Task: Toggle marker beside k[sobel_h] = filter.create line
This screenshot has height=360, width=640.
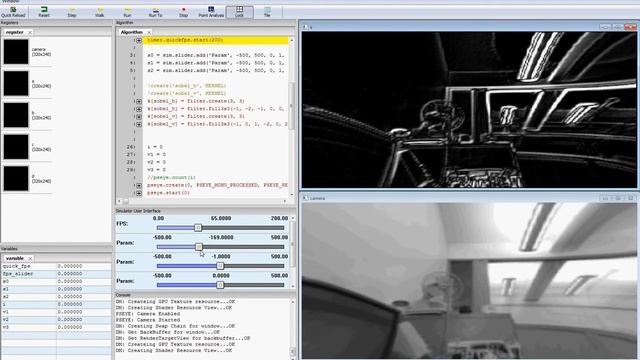Action: 139,101
